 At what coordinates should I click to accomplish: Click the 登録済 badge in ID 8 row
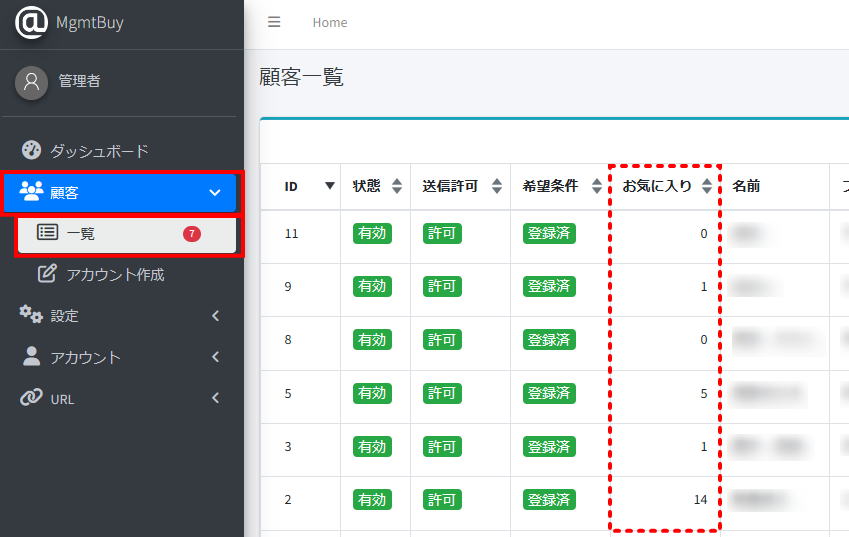coord(549,339)
